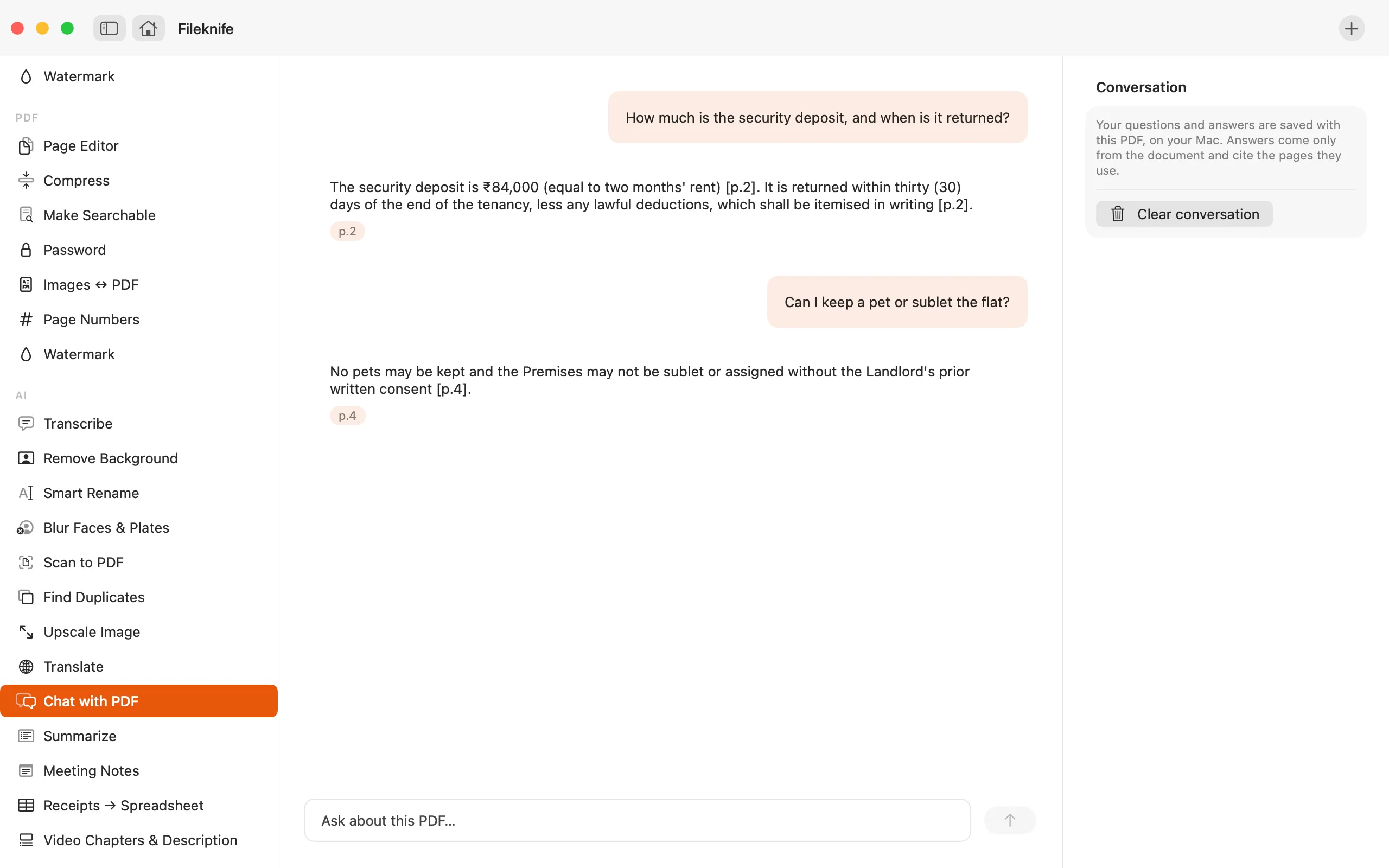The height and width of the screenshot is (868, 1389).
Task: Open the Meeting Notes tool
Action: pos(139,770)
